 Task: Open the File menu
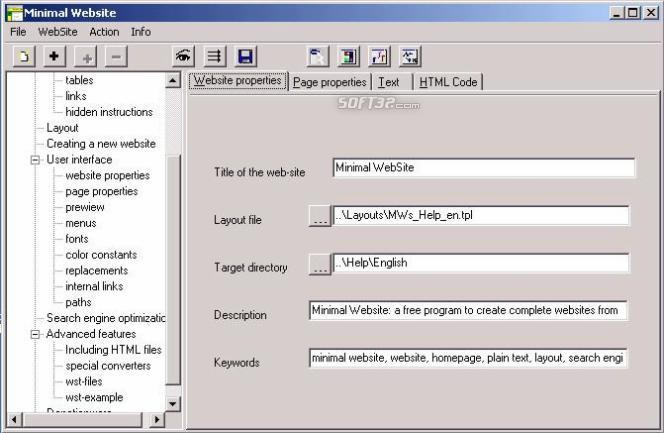click(18, 32)
